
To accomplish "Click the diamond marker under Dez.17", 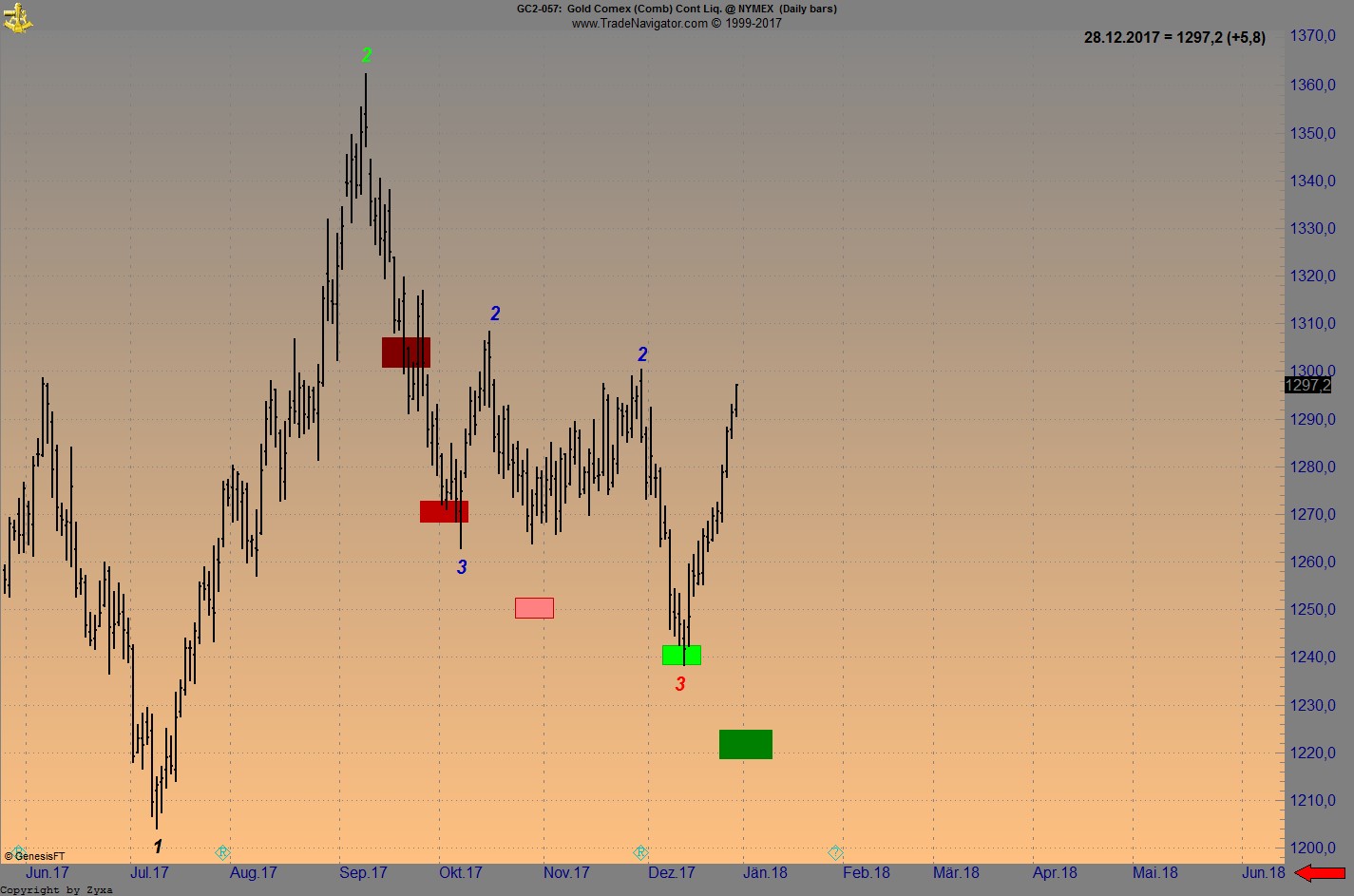I will (x=640, y=852).
